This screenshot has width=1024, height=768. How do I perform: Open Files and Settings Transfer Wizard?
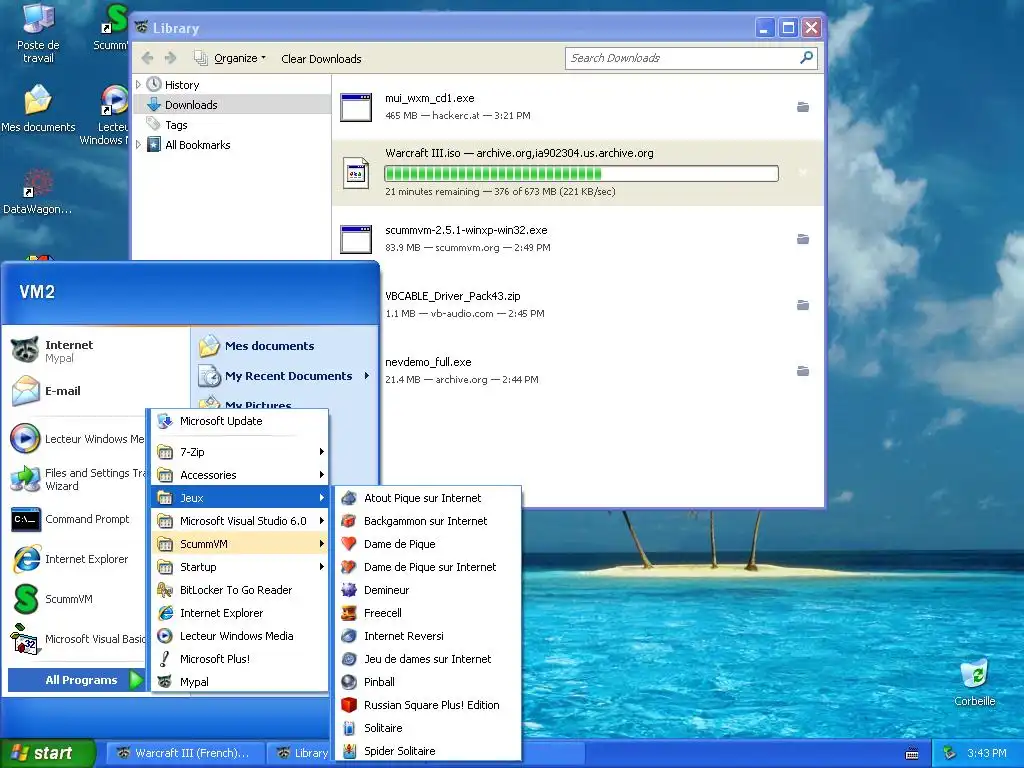77,479
